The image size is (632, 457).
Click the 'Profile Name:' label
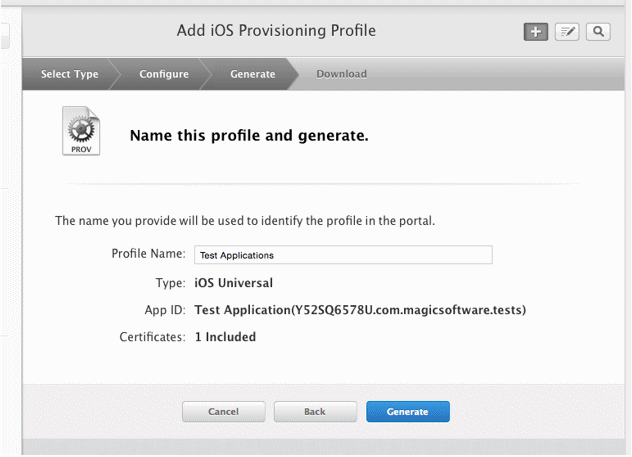pyautogui.click(x=148, y=253)
